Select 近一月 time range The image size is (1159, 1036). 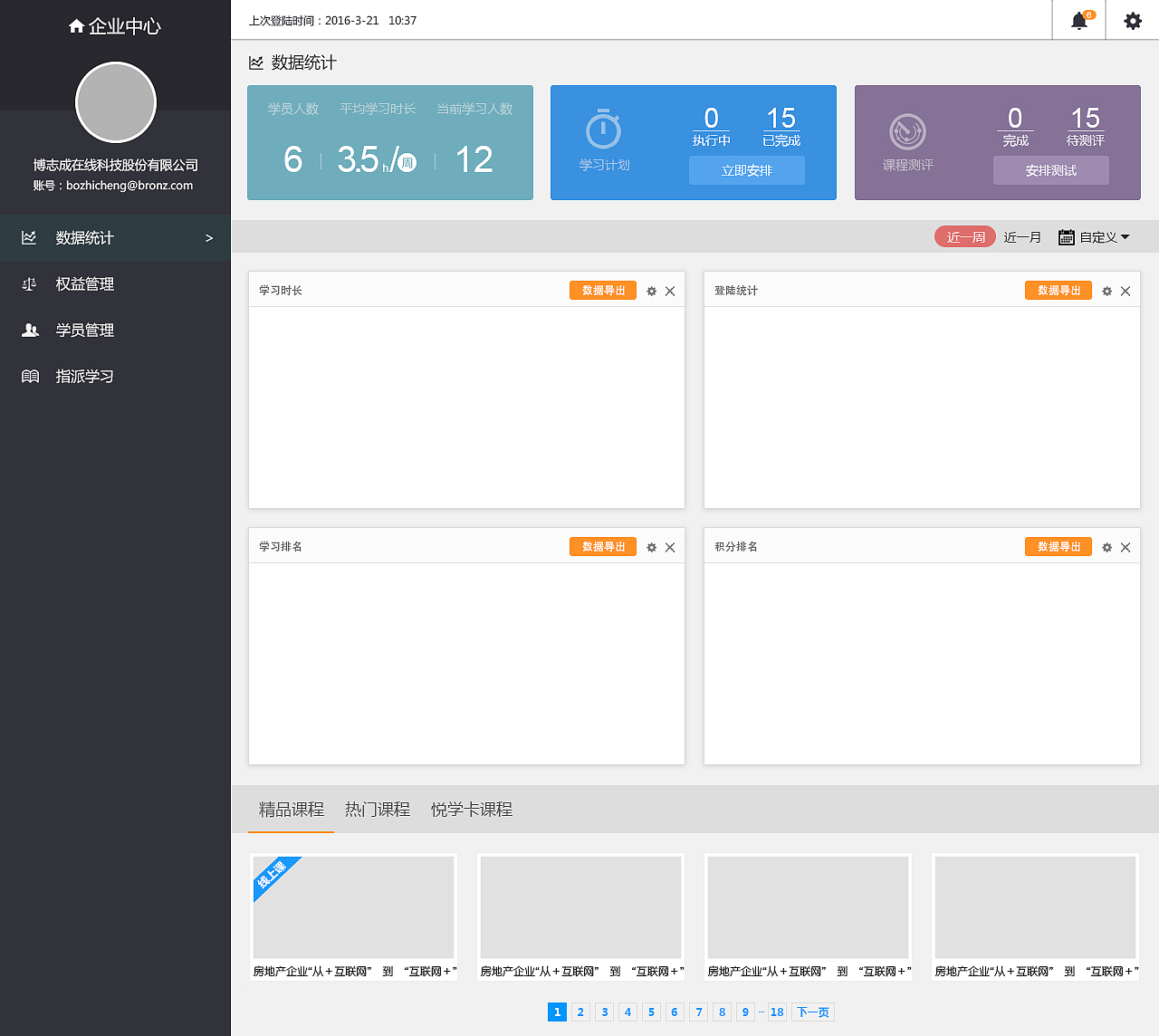[x=1022, y=237]
